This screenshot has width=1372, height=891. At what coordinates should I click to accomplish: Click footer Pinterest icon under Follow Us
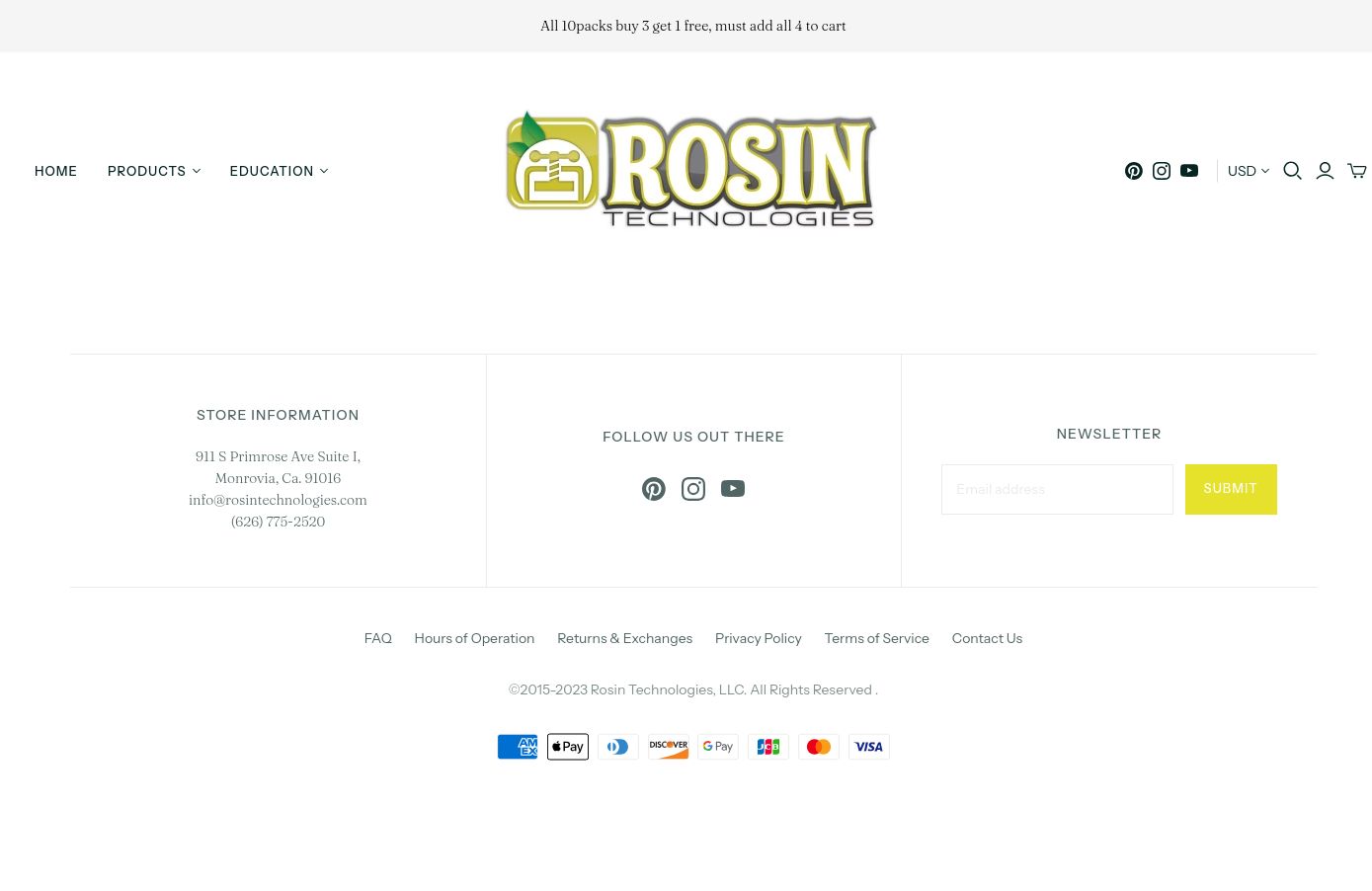point(654,489)
